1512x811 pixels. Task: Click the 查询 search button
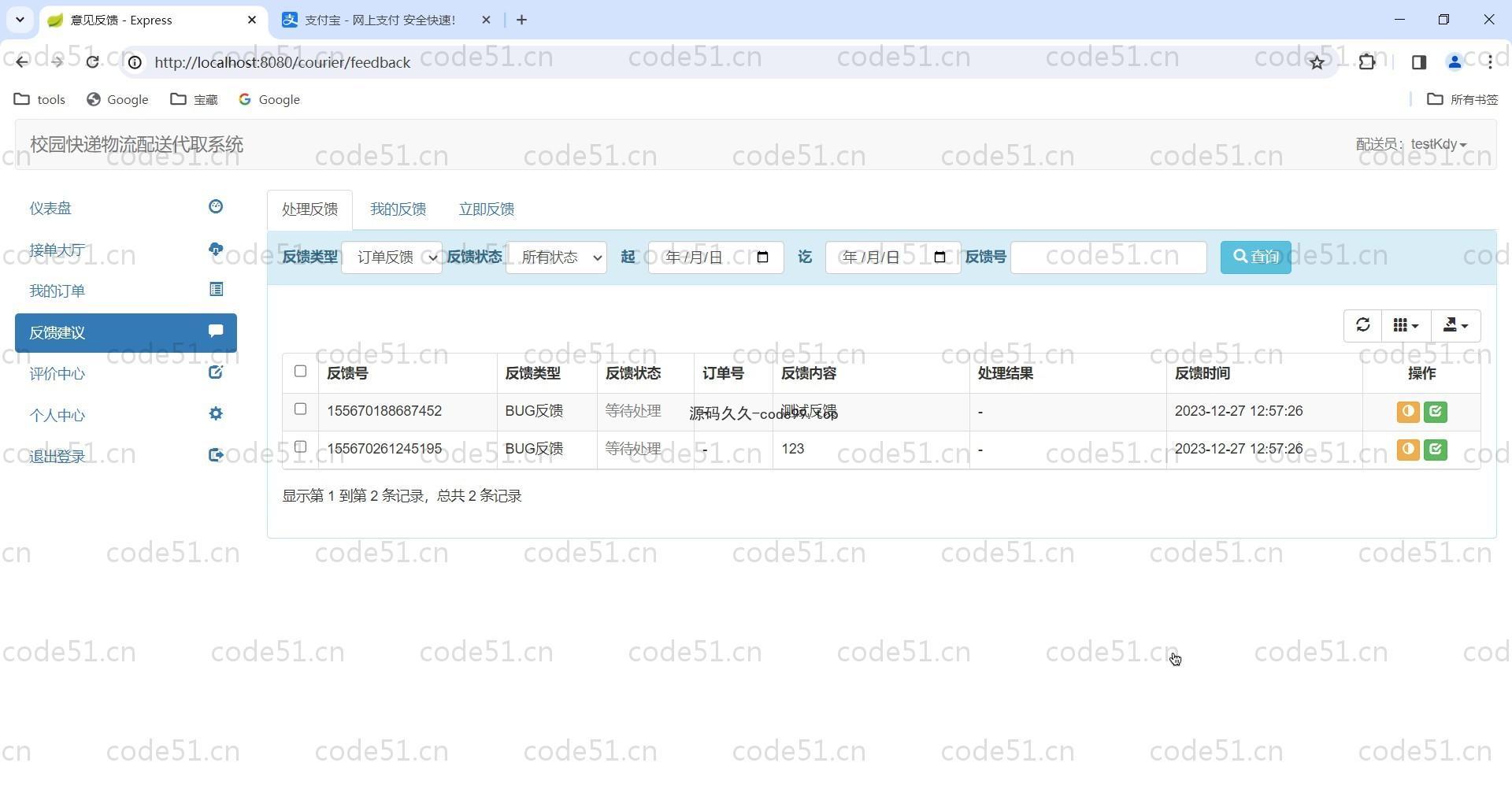pos(1255,257)
